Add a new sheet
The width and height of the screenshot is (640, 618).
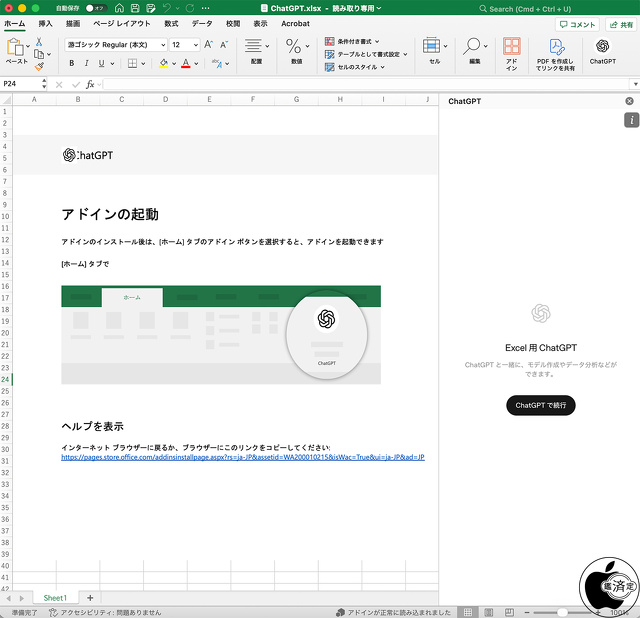90,598
